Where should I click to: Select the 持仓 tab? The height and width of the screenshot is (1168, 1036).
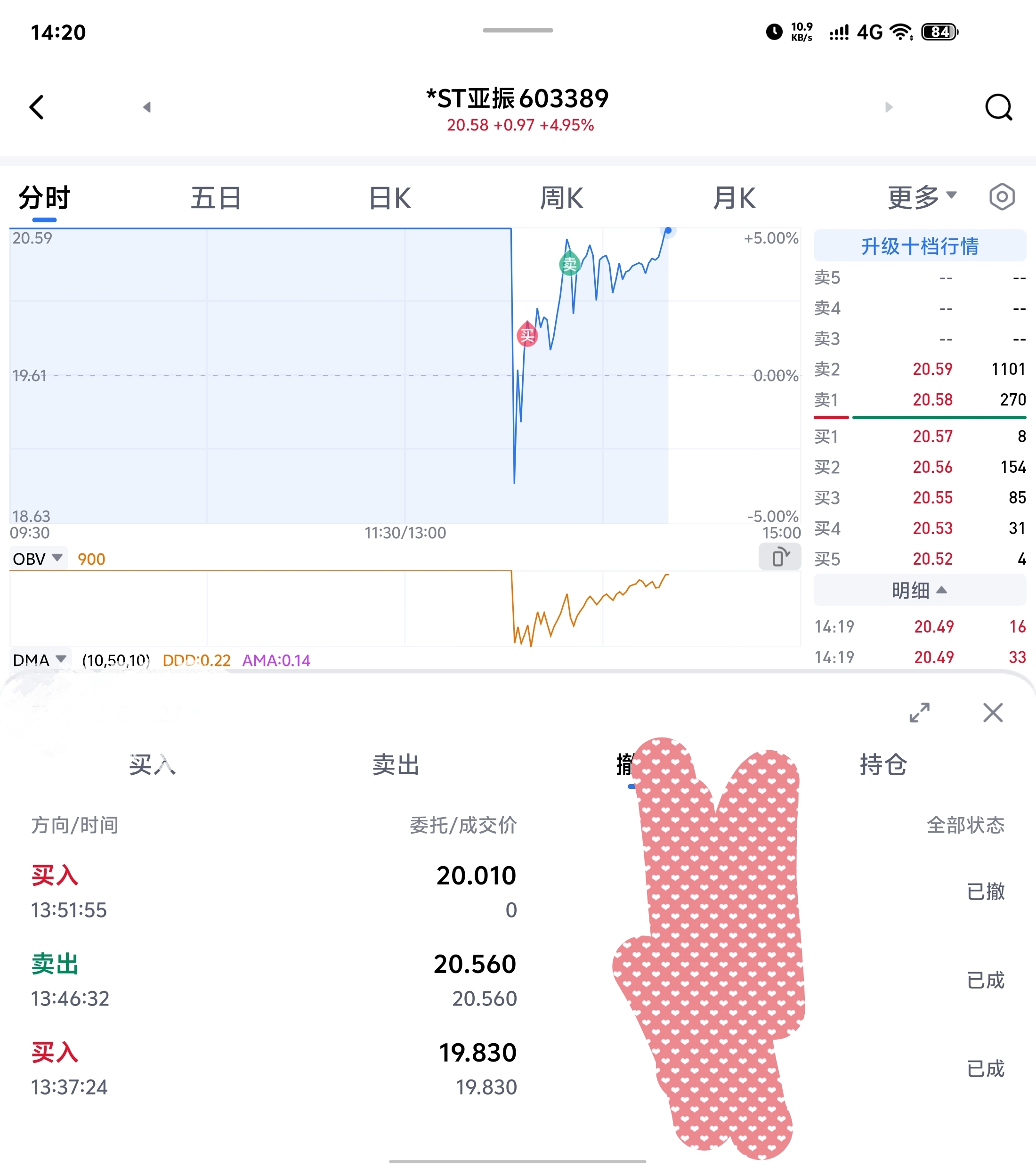click(x=883, y=764)
